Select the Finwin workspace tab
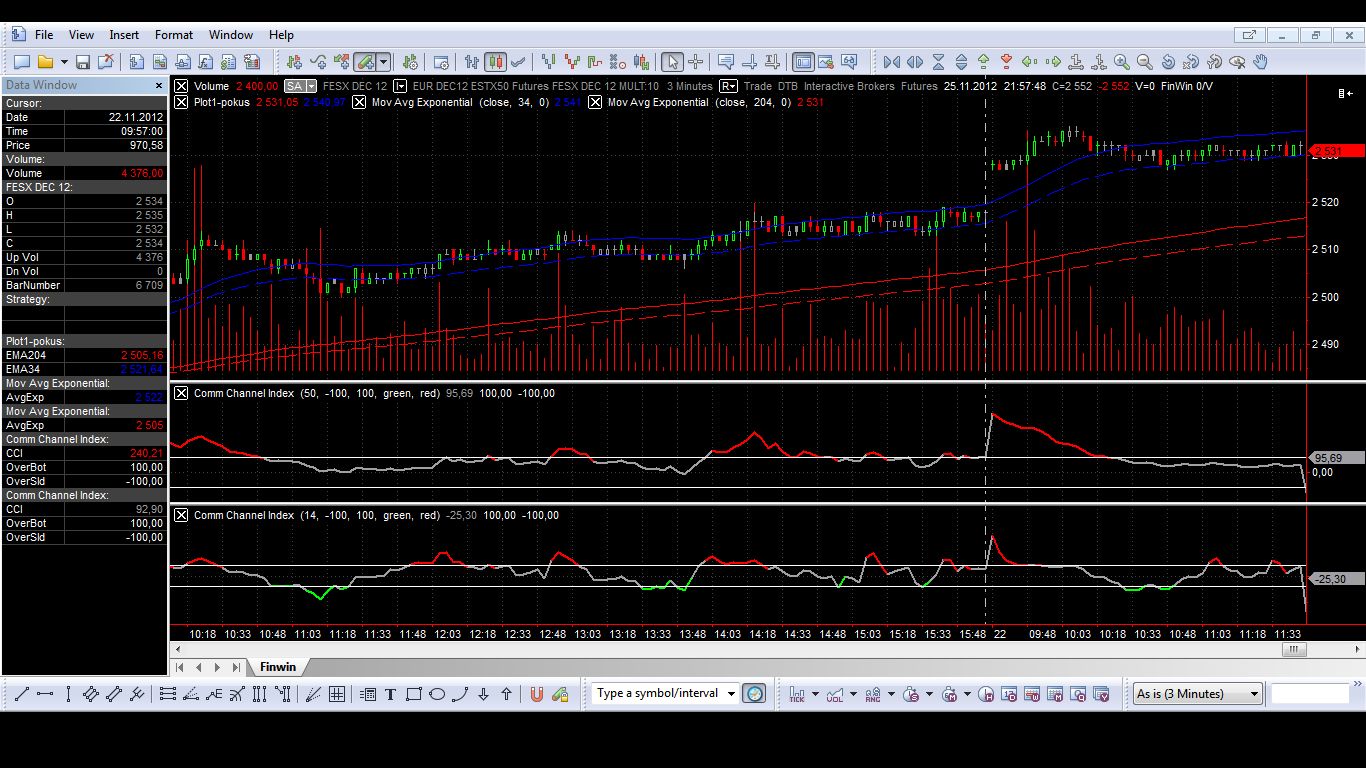Image resolution: width=1366 pixels, height=768 pixels. [278, 667]
